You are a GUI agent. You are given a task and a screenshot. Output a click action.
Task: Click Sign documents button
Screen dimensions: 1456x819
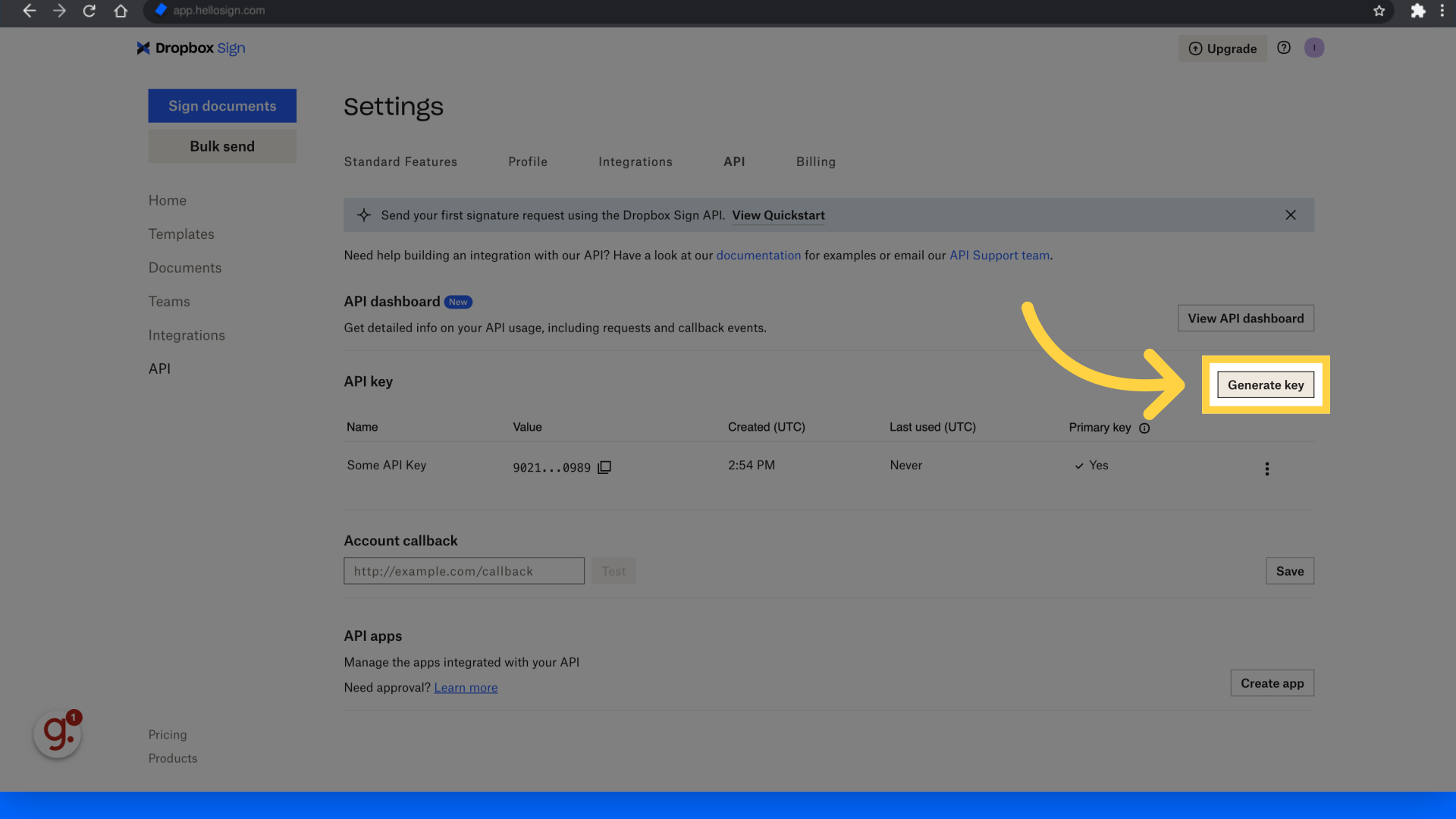(222, 106)
